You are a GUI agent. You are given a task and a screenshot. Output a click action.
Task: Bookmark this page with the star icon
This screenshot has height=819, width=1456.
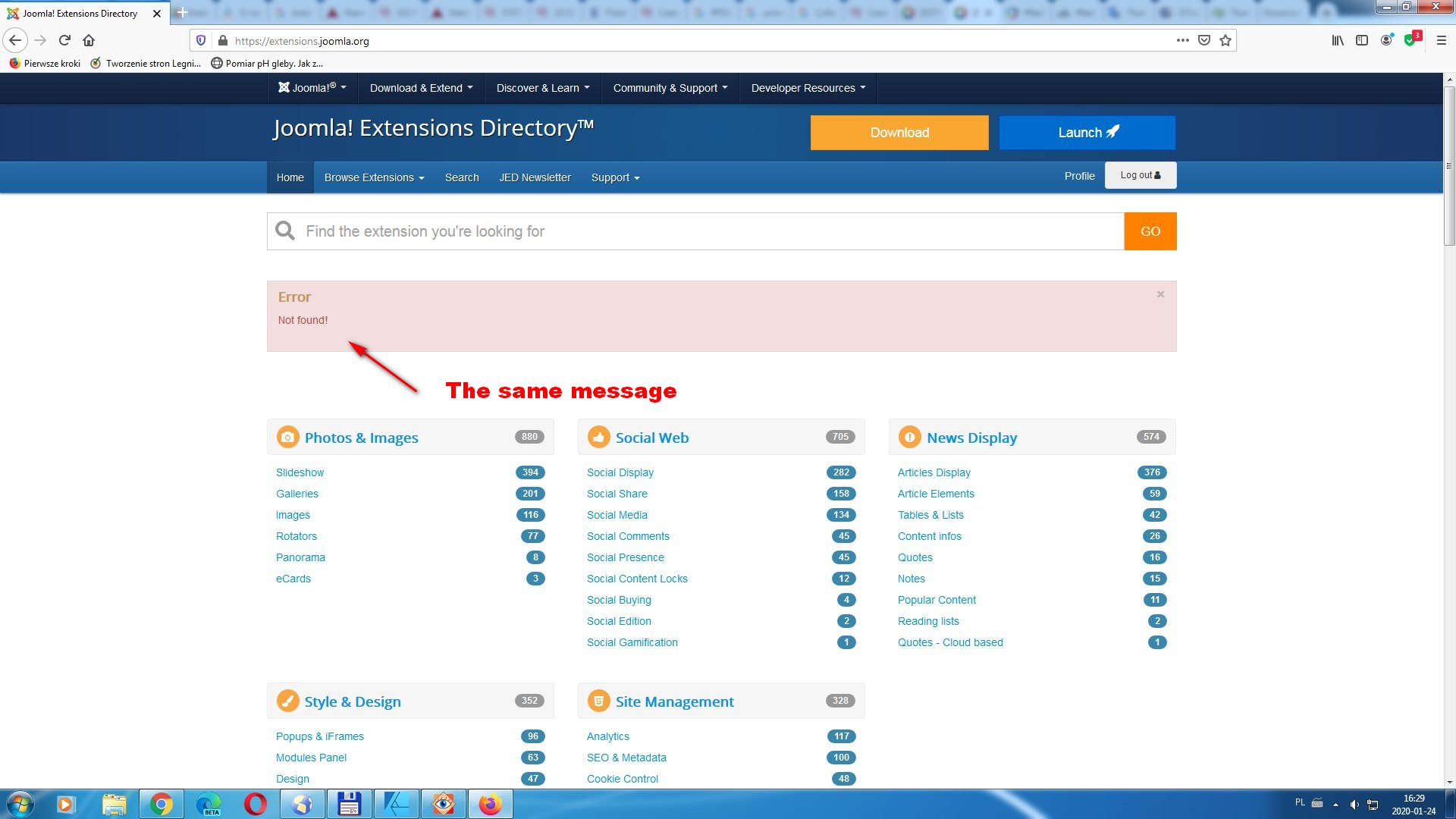coord(1225,40)
